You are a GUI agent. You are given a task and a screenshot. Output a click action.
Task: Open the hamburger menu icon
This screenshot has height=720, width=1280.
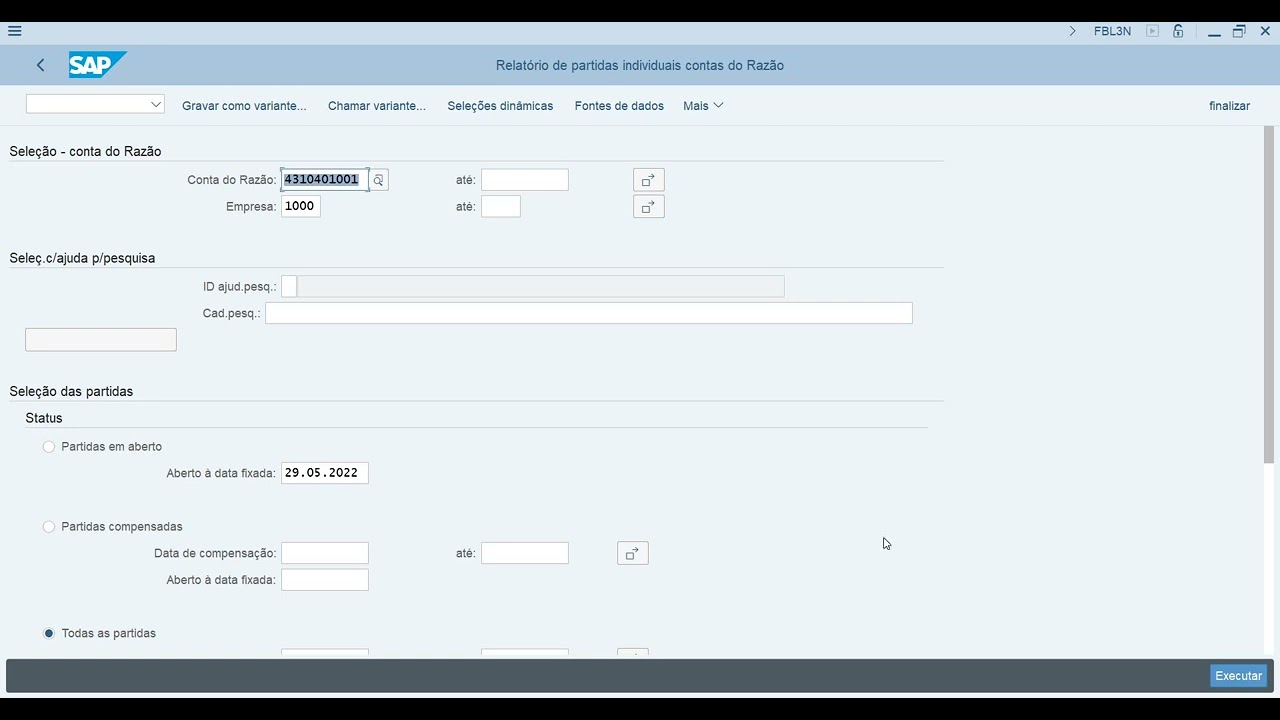click(x=14, y=31)
